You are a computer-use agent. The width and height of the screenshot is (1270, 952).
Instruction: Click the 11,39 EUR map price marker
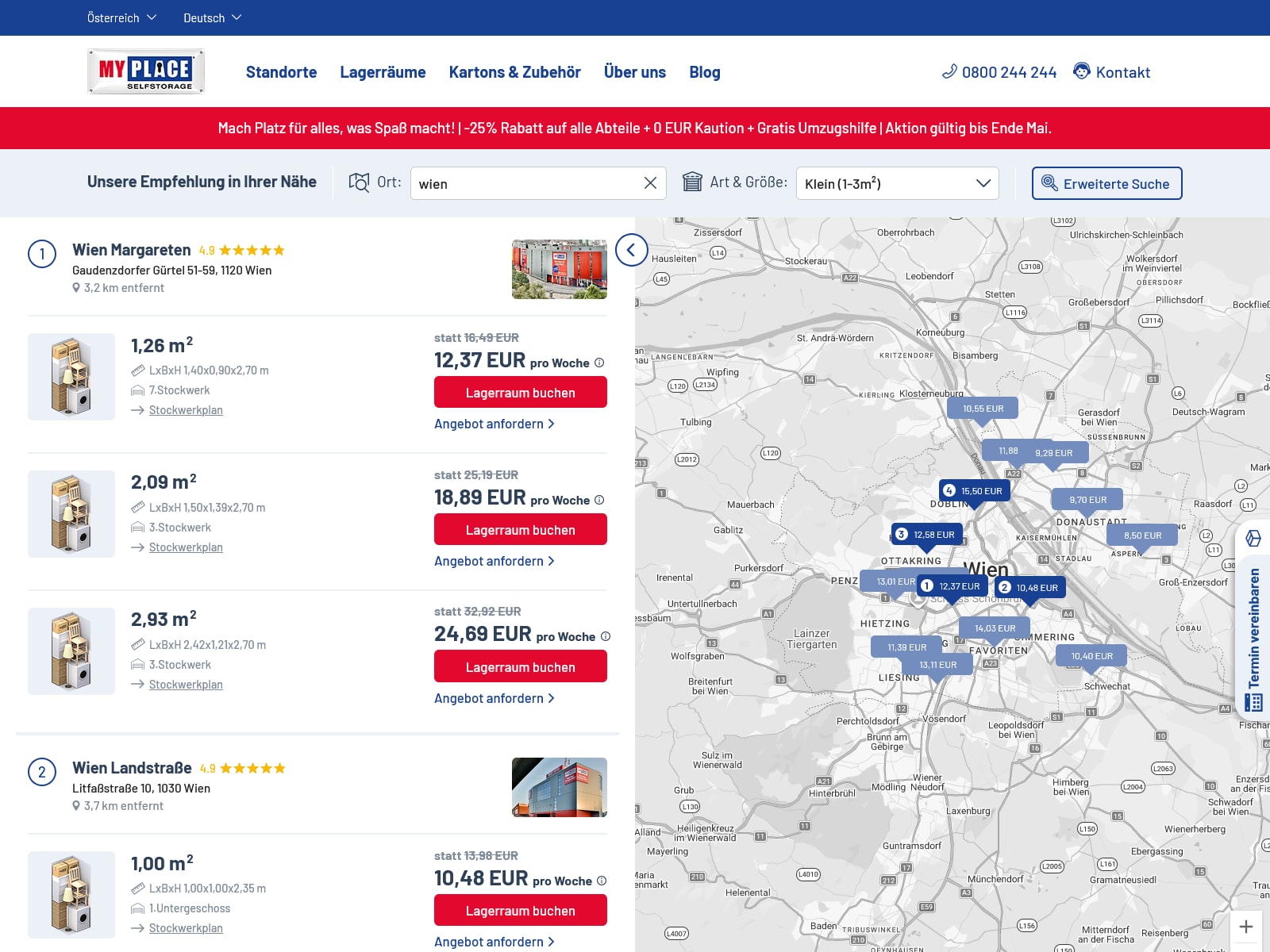click(x=907, y=647)
